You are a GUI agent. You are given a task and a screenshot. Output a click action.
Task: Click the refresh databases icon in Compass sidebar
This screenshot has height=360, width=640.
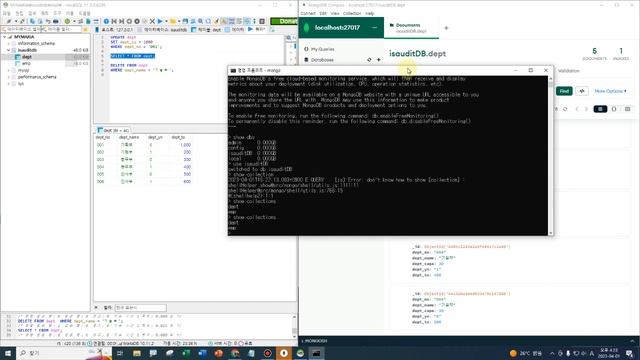tap(369, 60)
